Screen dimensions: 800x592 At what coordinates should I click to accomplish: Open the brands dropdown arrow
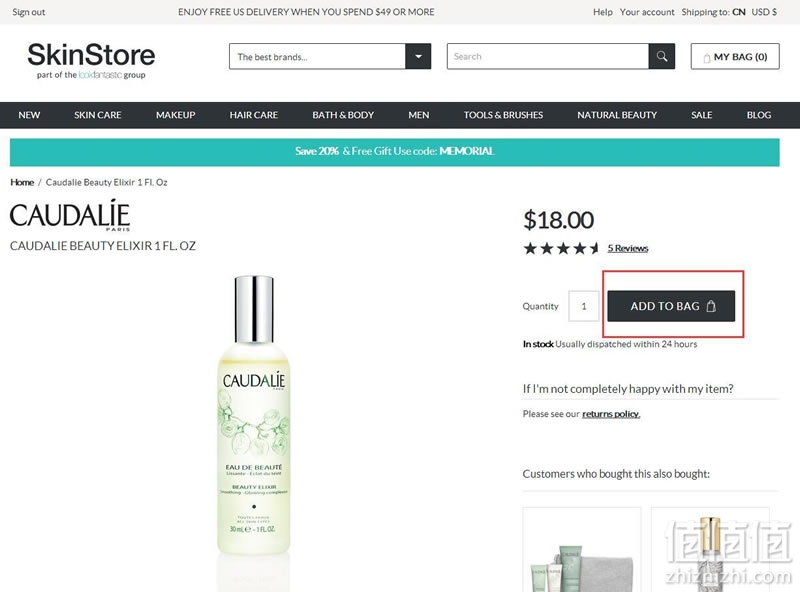(x=418, y=56)
